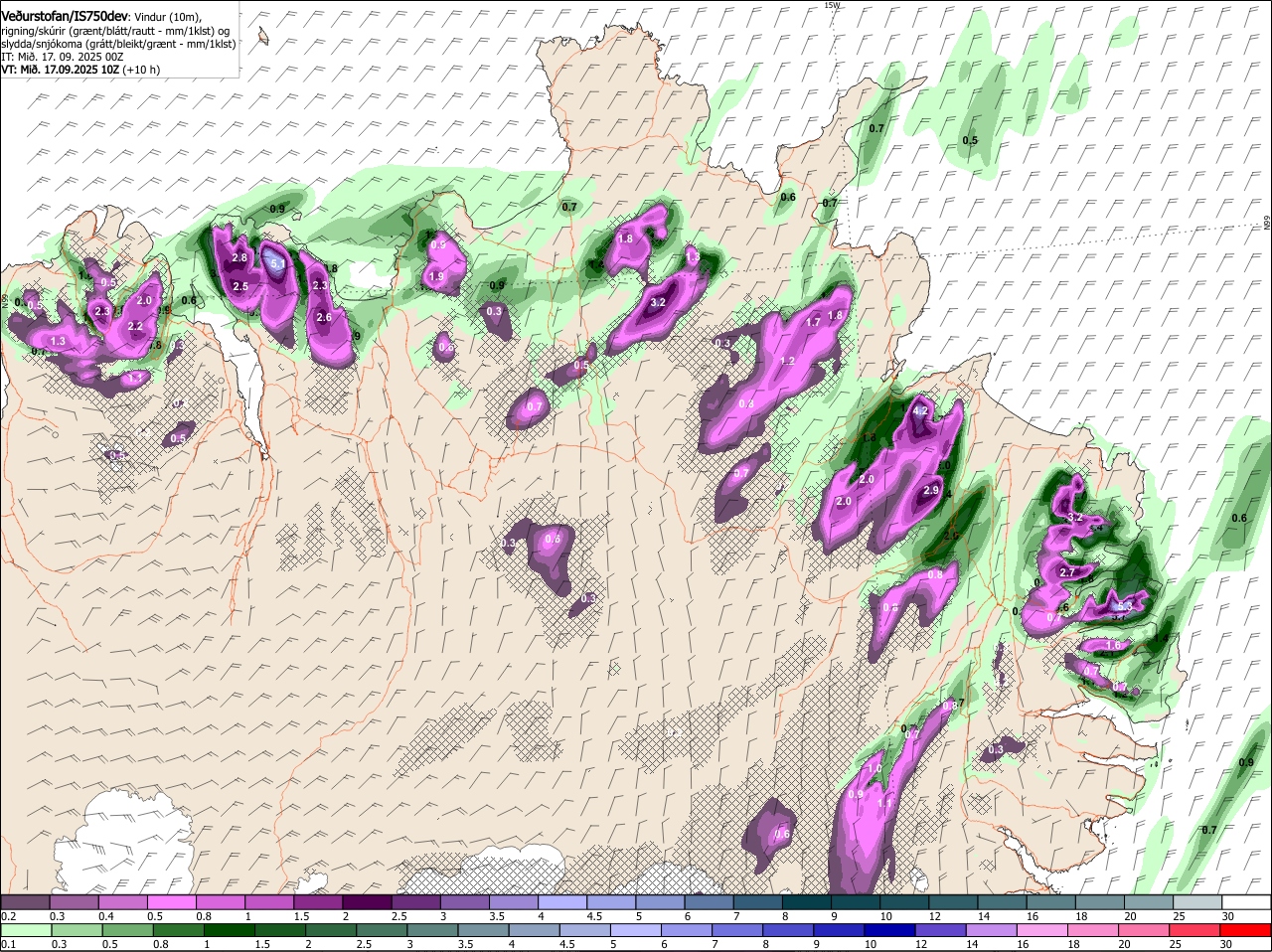Image resolution: width=1272 pixels, height=952 pixels.
Task: Click the snow legend swatch labeled 0.2
Action: pyautogui.click(x=25, y=901)
